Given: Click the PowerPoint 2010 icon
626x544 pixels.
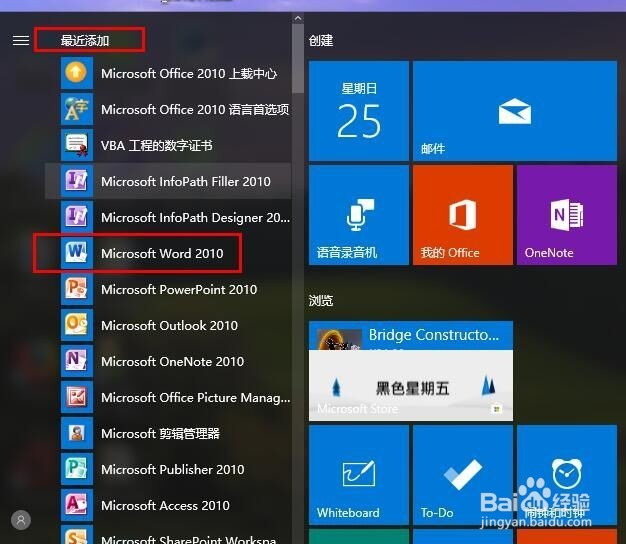Looking at the screenshot, I should pyautogui.click(x=77, y=289).
